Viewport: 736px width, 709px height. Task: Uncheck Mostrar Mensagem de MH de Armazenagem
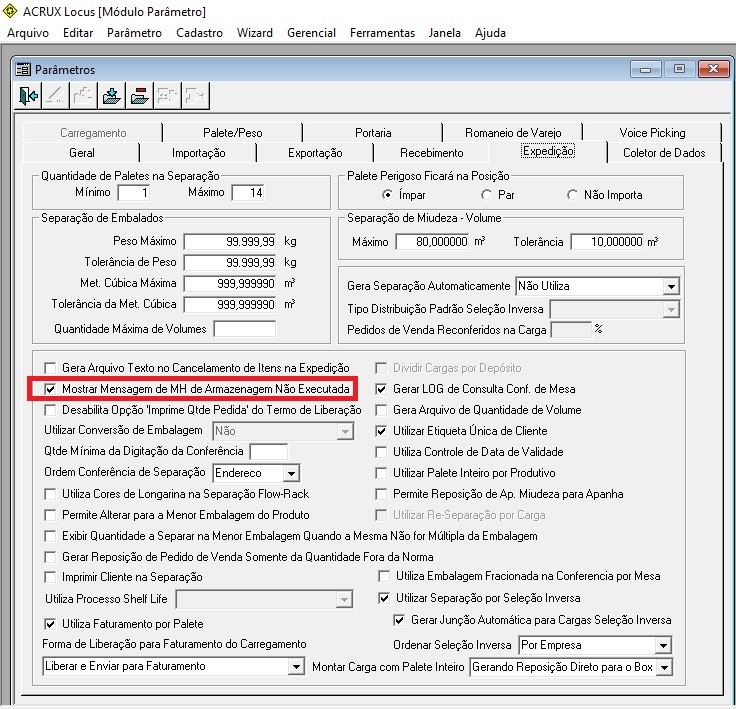click(x=50, y=389)
